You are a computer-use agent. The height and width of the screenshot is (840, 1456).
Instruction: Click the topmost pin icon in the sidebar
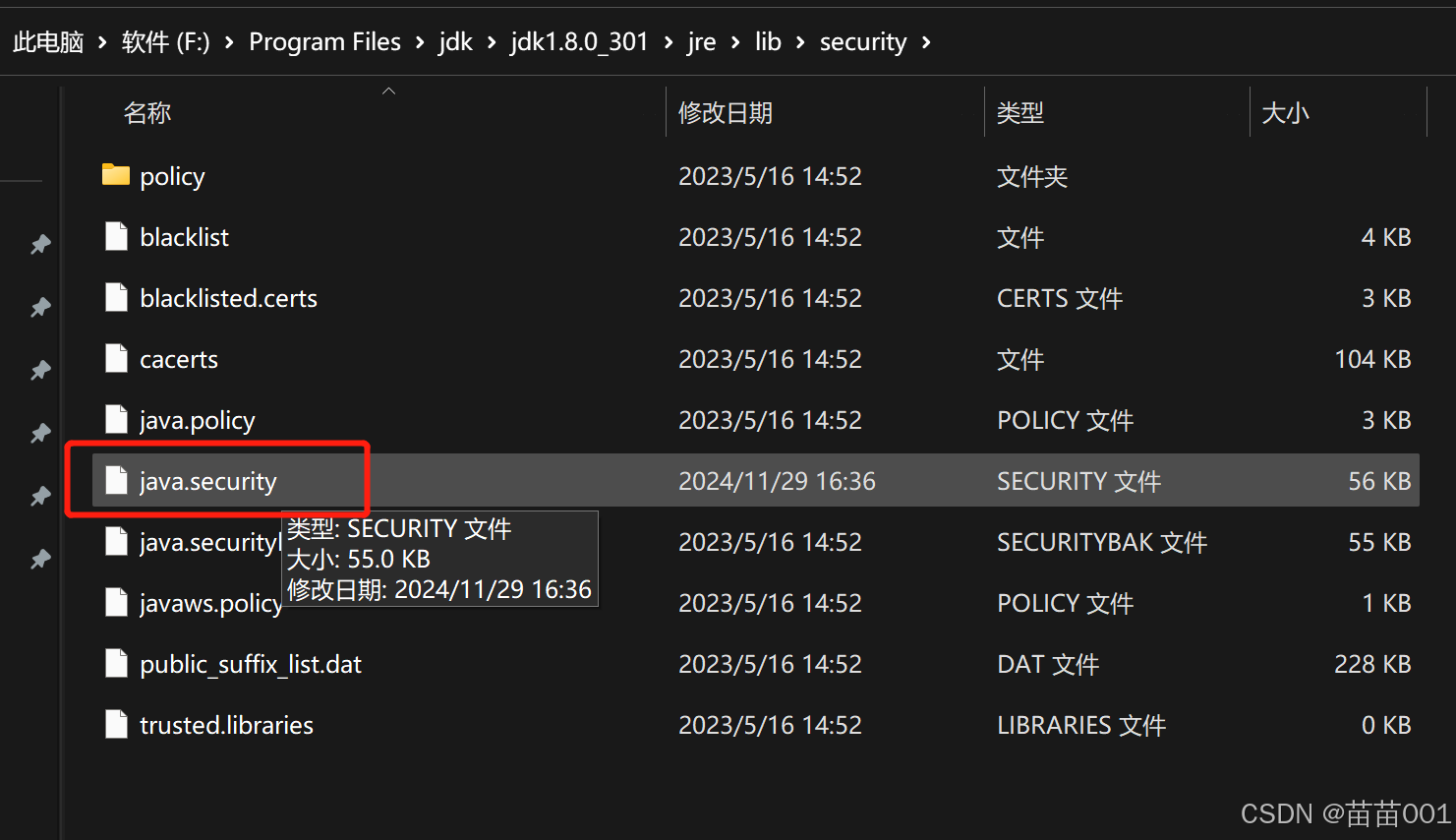[39, 244]
